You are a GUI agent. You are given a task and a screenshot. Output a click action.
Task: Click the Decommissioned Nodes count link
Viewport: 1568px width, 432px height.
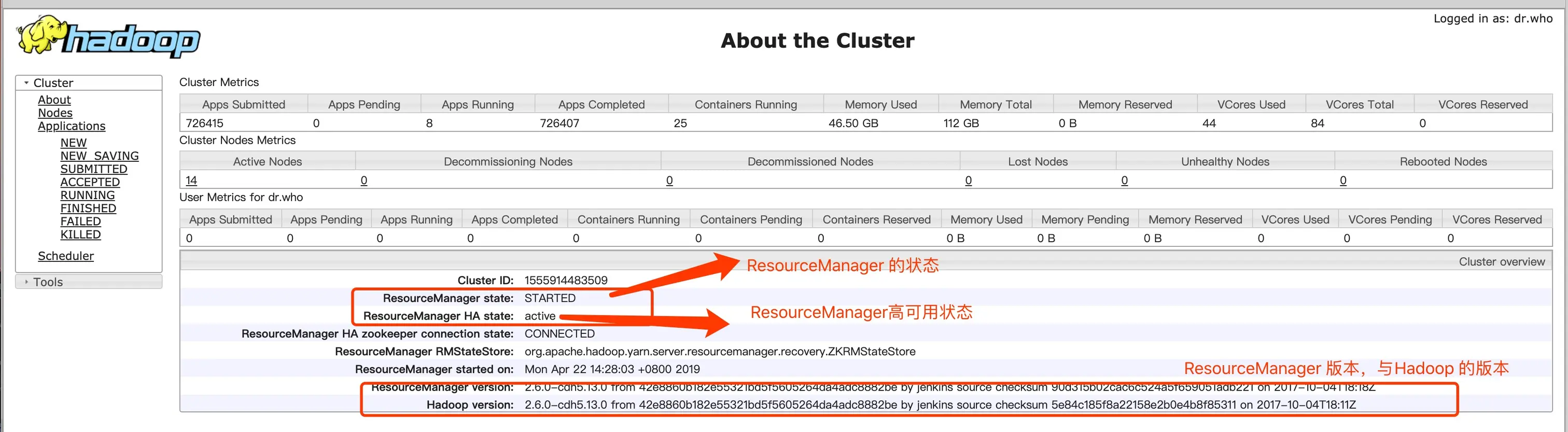pyautogui.click(x=669, y=180)
